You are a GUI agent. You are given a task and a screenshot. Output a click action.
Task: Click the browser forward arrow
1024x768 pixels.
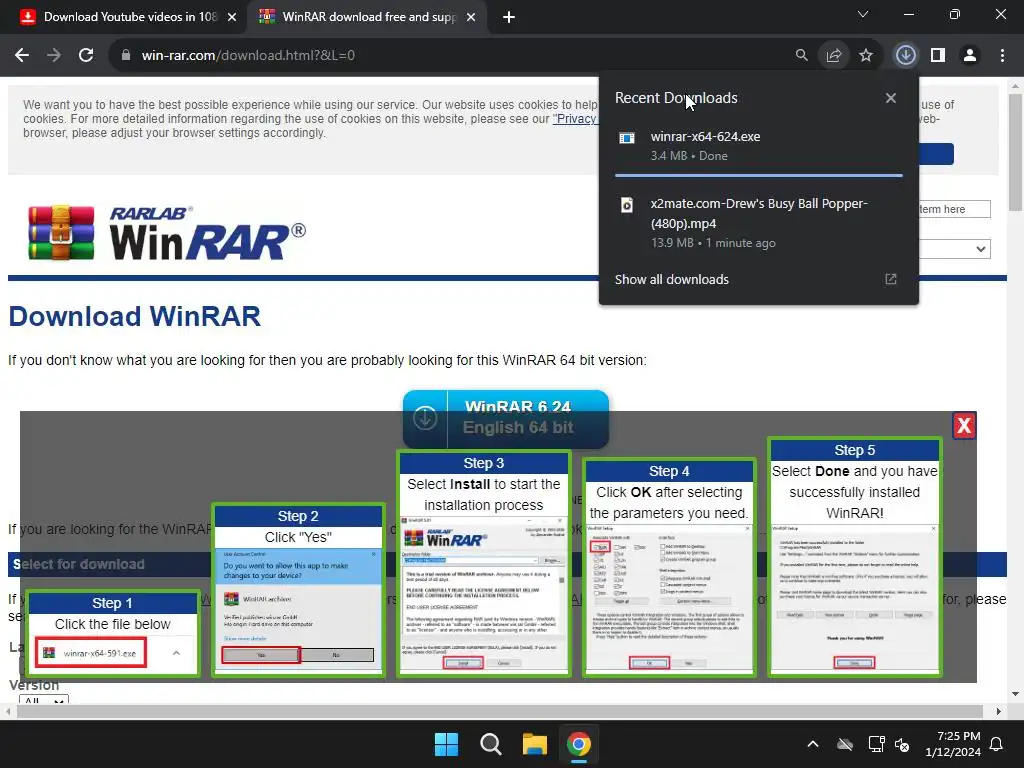(54, 56)
